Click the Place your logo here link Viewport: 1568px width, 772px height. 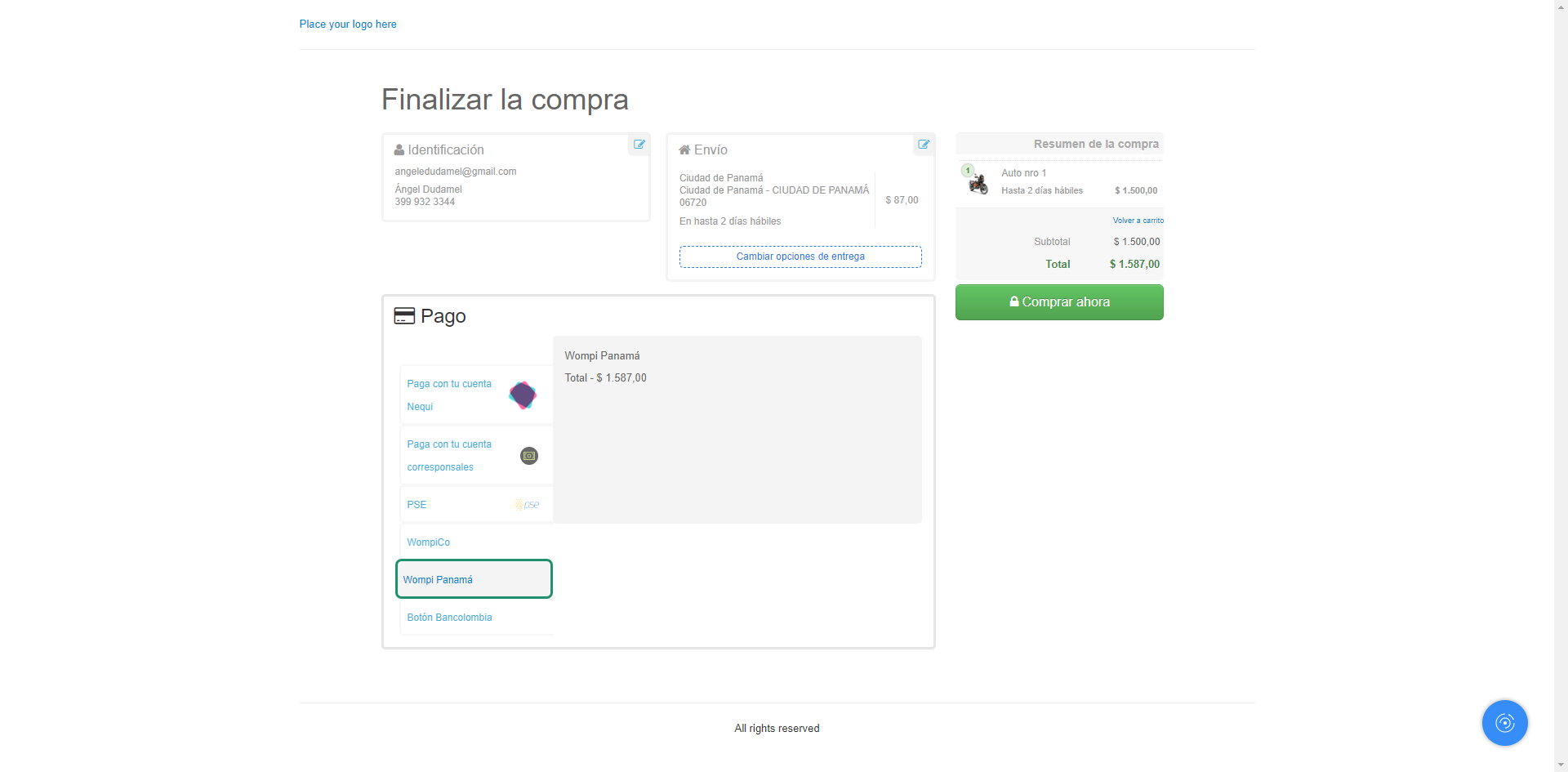348,25
